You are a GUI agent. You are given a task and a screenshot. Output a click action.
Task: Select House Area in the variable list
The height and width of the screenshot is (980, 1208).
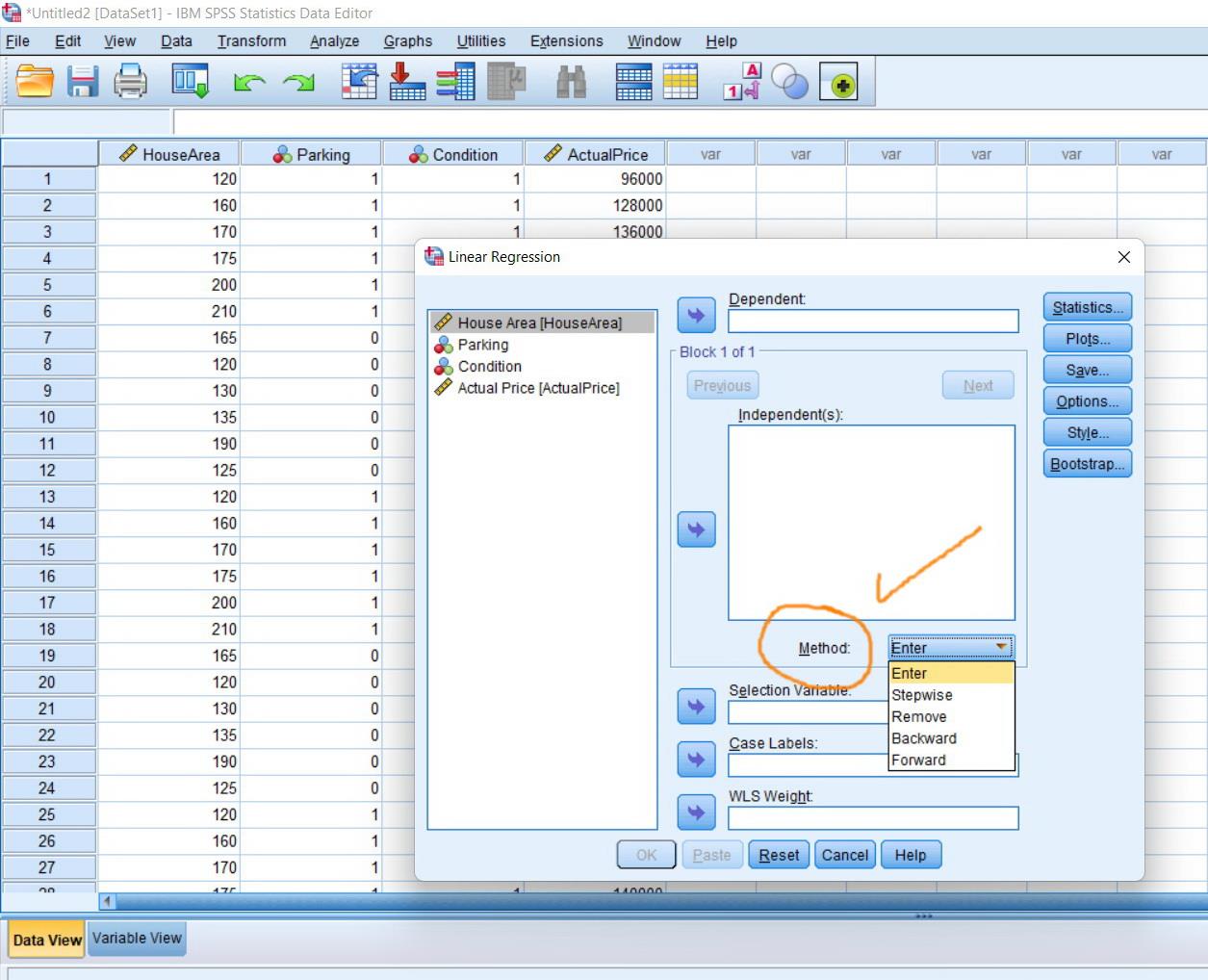pos(542,322)
